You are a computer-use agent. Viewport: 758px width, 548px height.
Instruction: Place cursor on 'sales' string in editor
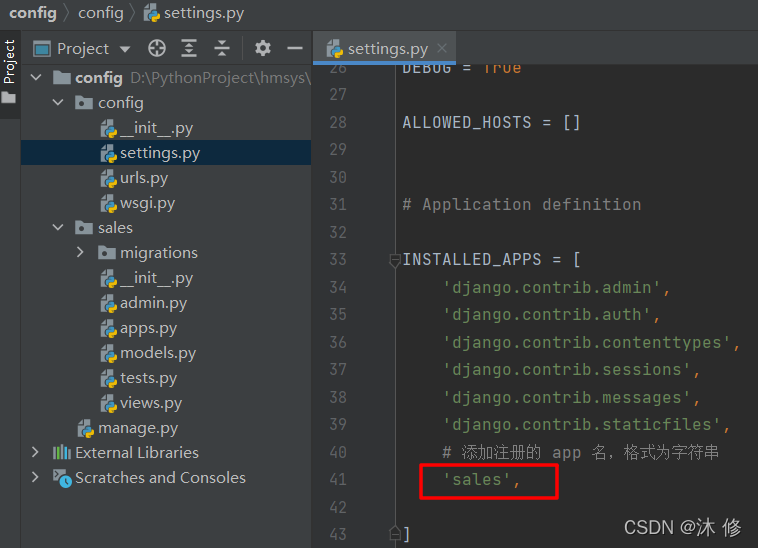pos(477,480)
